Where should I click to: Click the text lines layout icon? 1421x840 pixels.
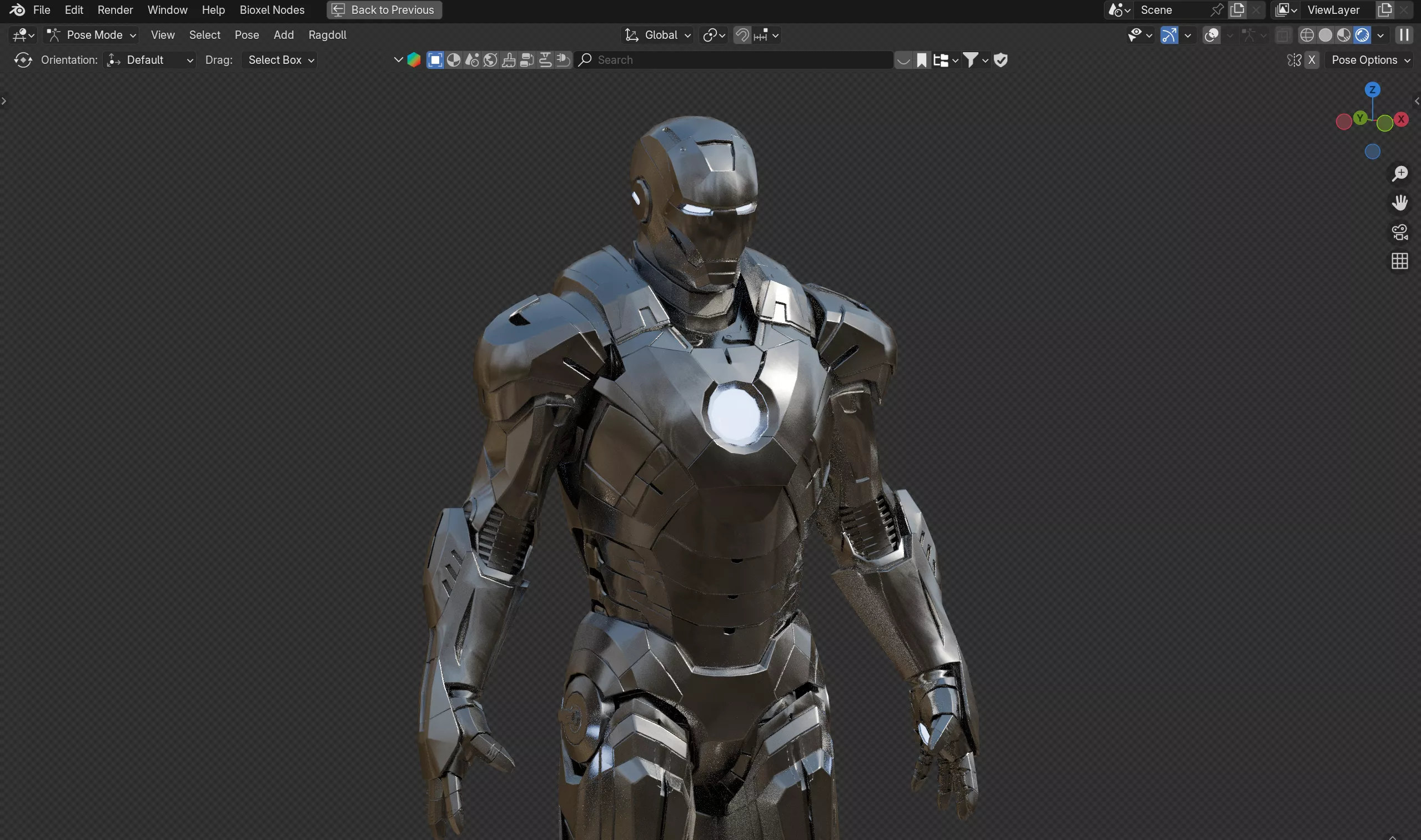[x=545, y=60]
